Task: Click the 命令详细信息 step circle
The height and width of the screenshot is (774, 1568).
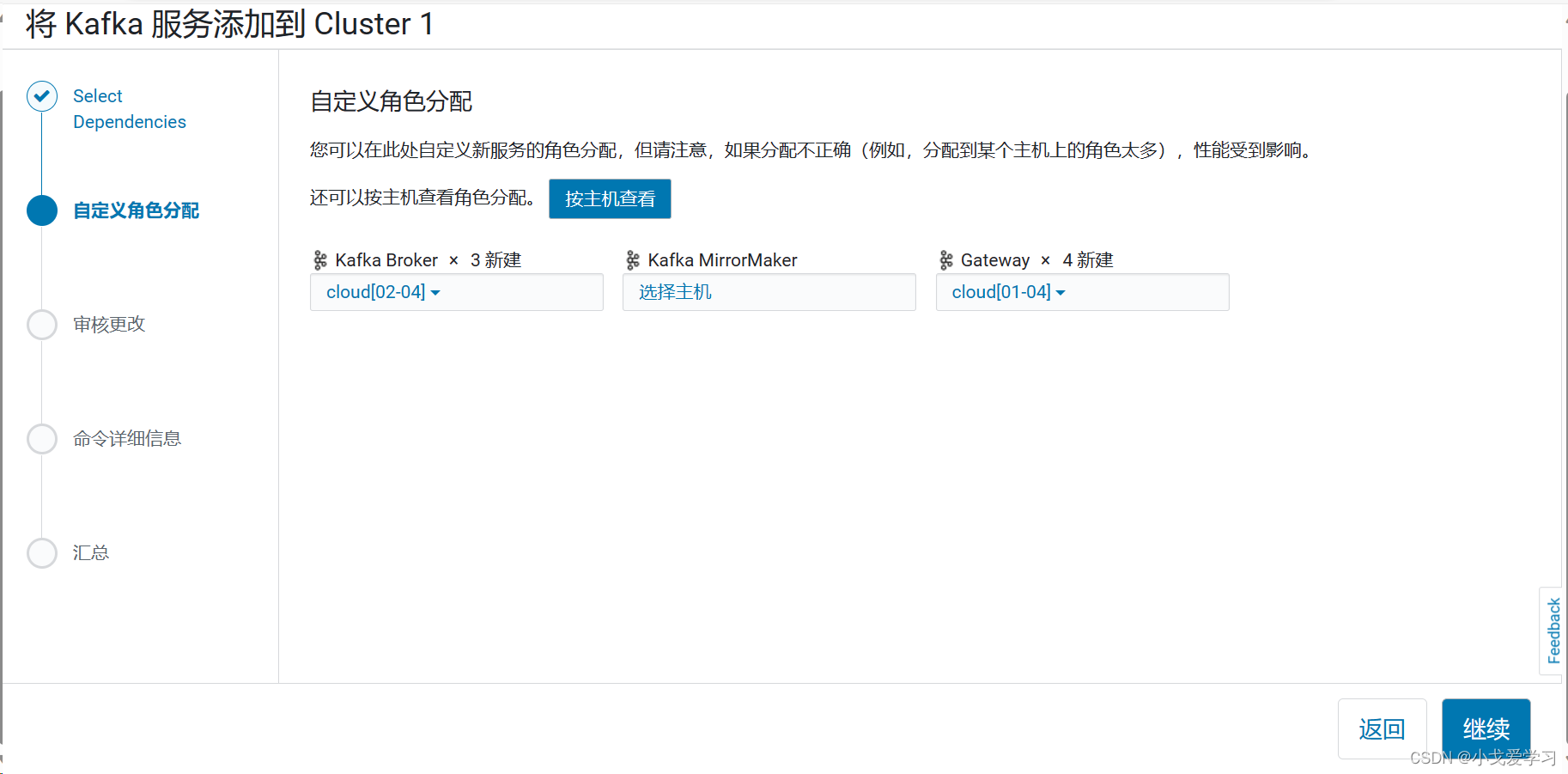Action: [x=42, y=439]
